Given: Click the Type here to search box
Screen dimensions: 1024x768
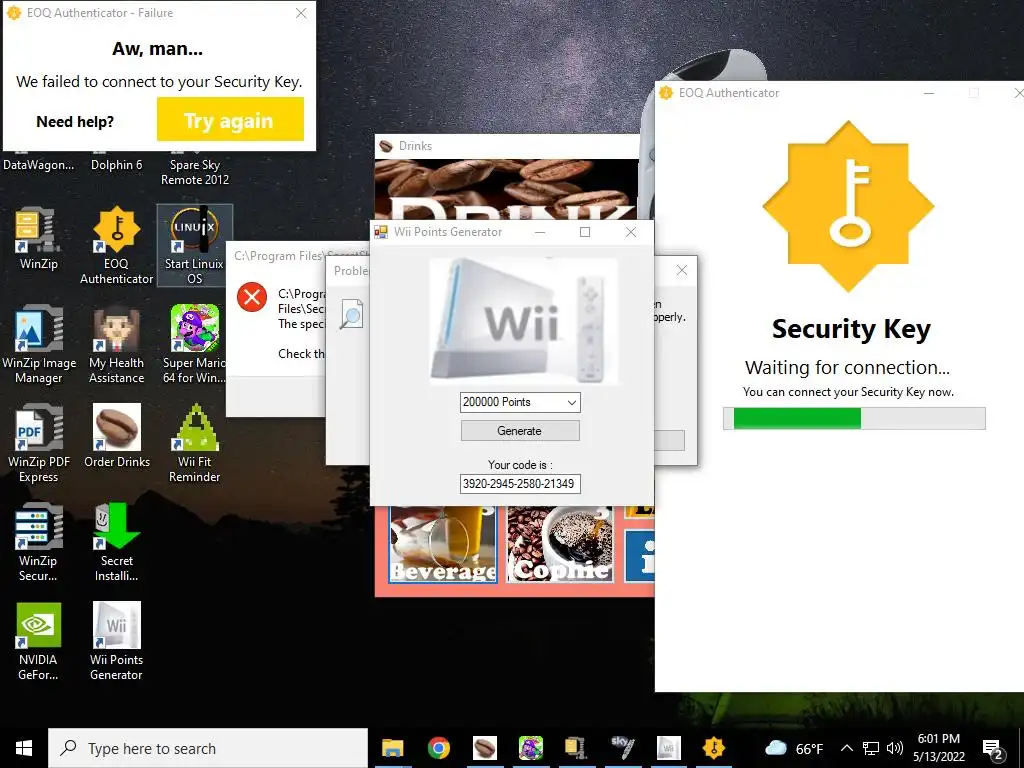Looking at the screenshot, I should [x=208, y=748].
